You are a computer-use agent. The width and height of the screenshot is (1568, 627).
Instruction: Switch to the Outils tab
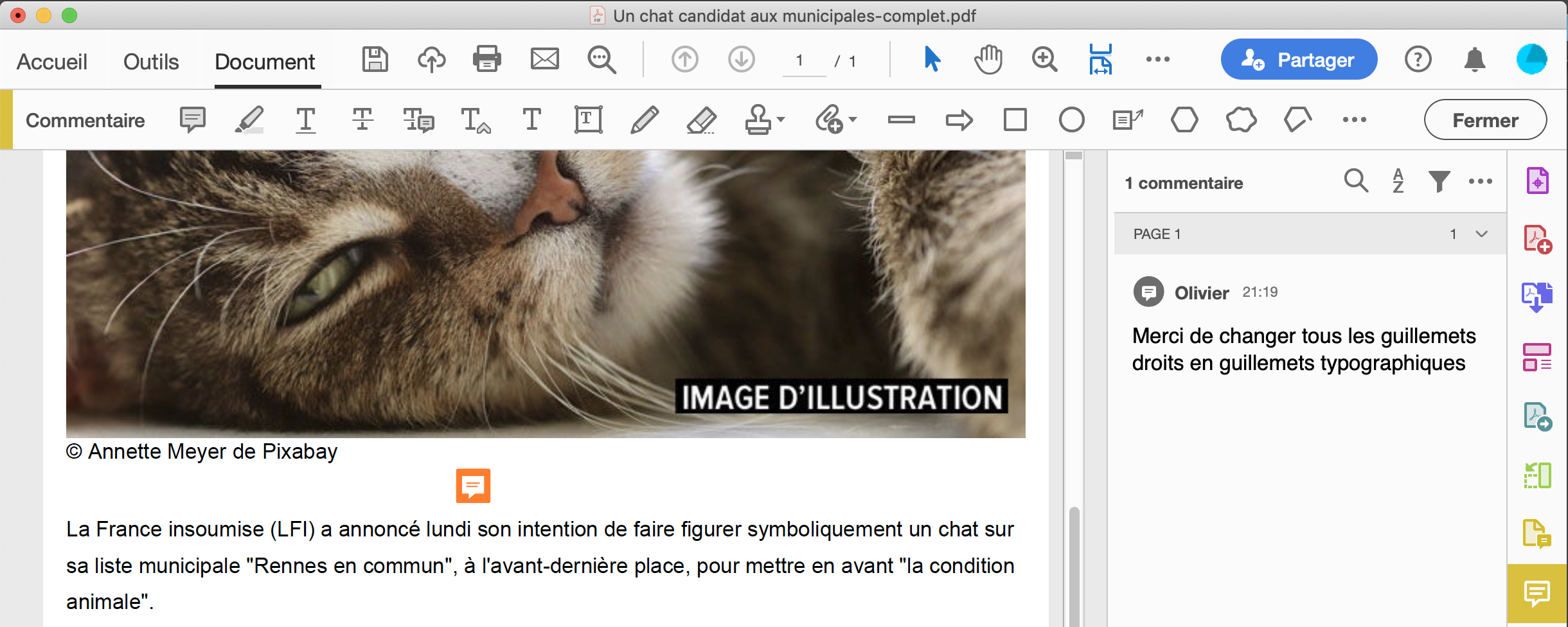coord(151,62)
